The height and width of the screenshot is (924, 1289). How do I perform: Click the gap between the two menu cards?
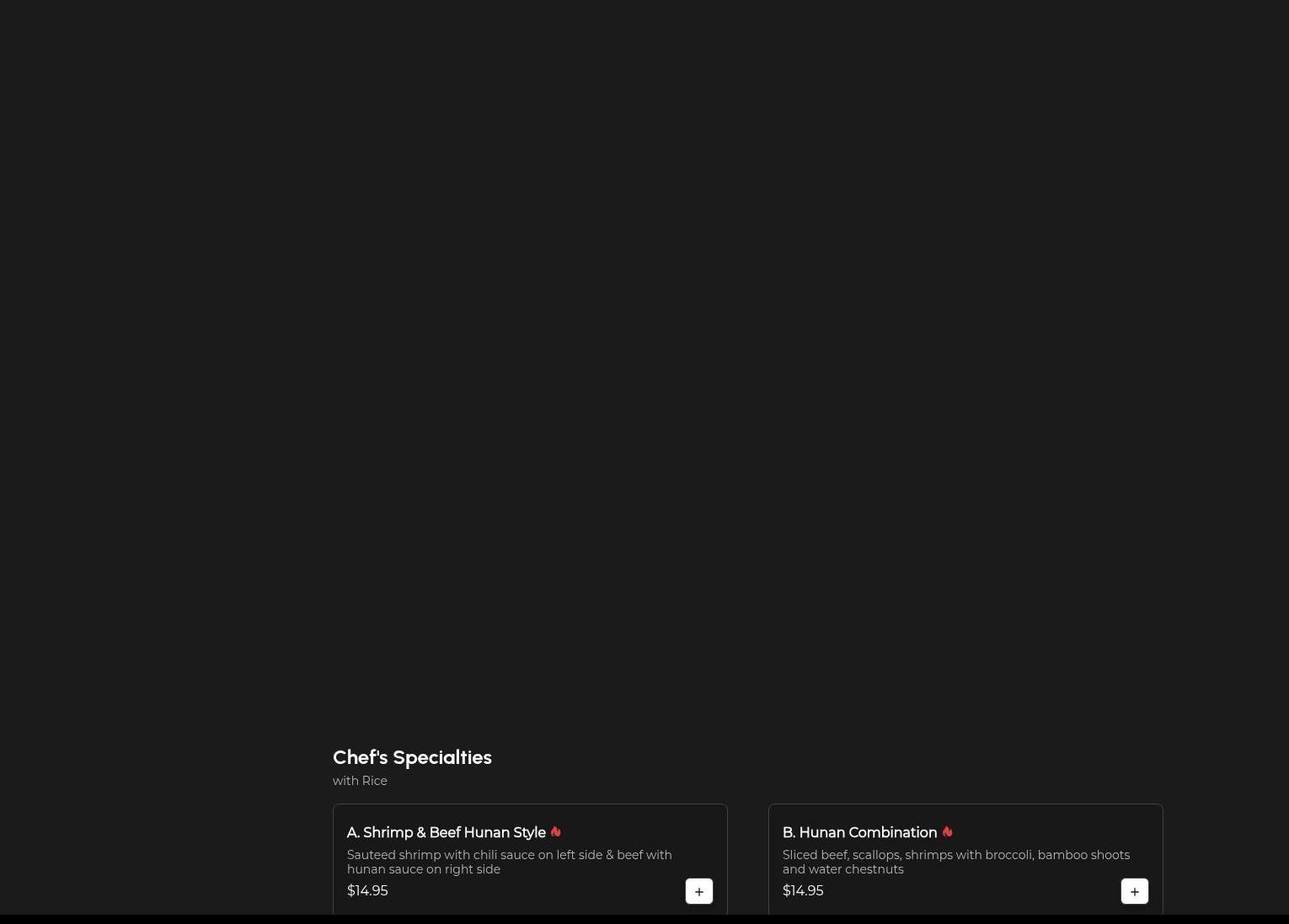pos(747,859)
